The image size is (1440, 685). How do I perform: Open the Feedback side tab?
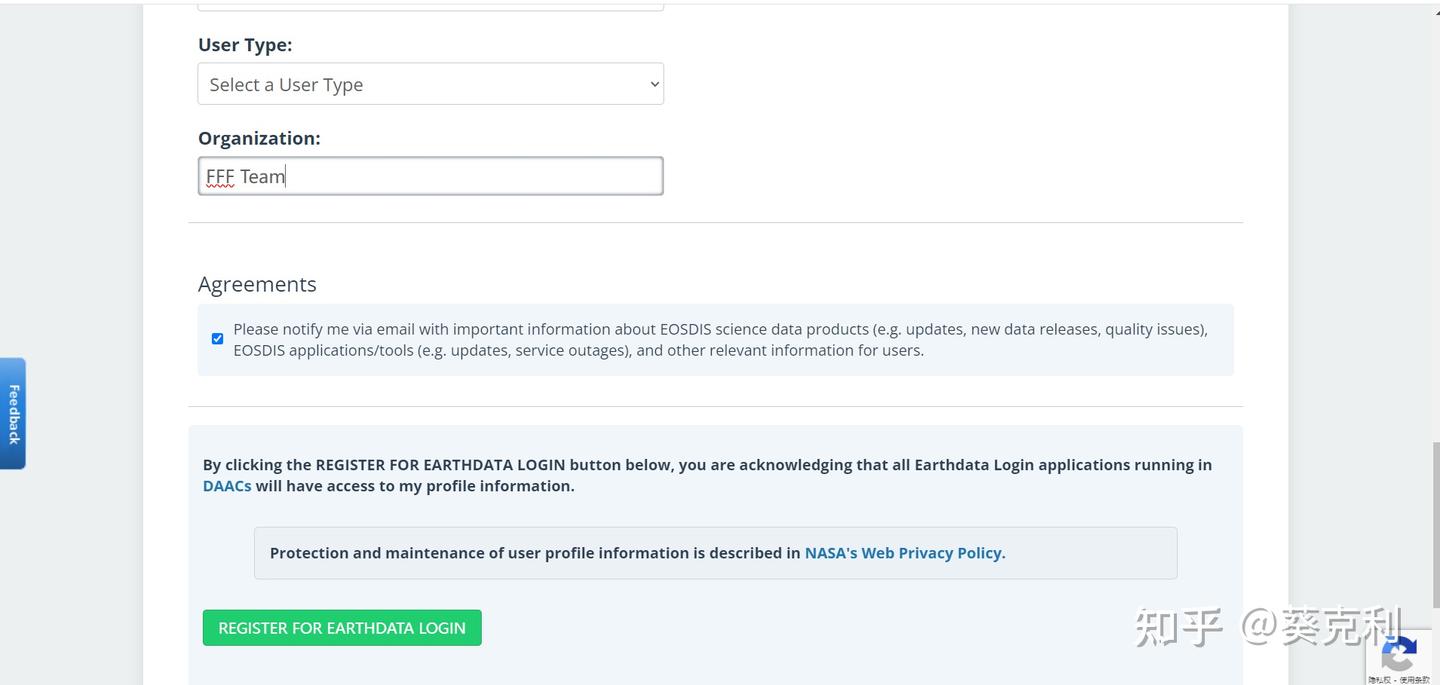[13, 413]
